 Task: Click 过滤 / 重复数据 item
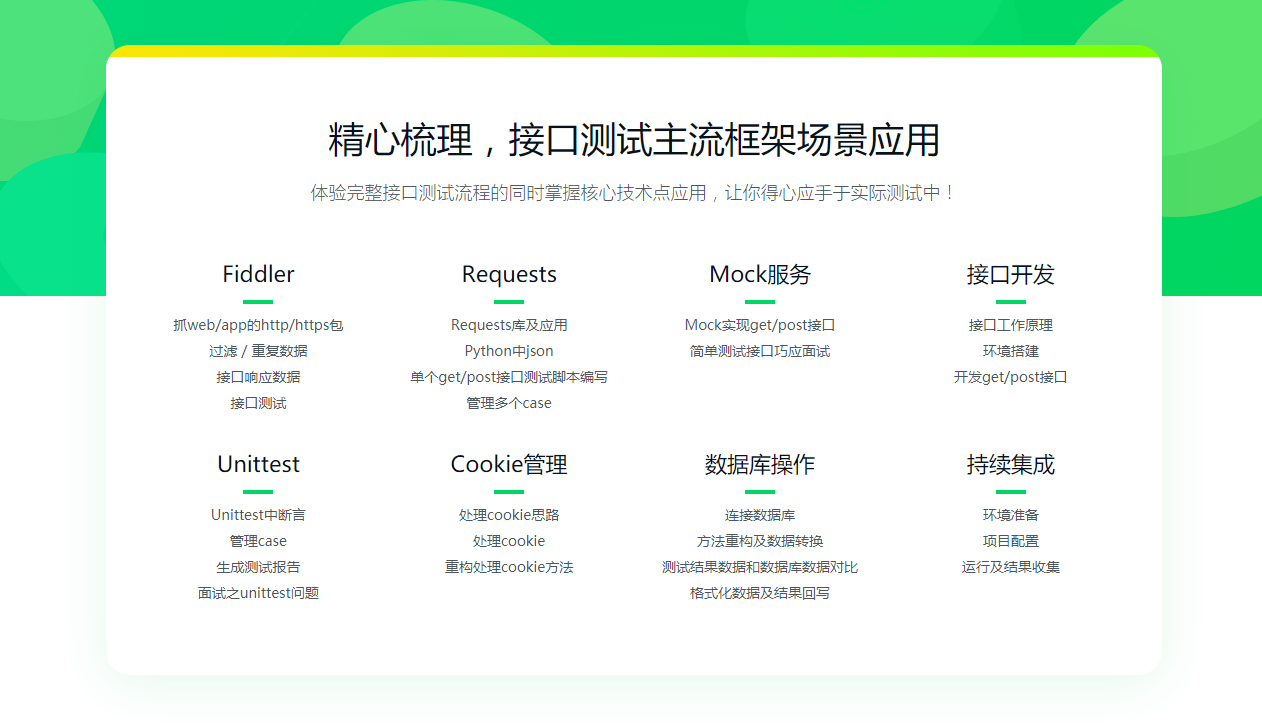pos(258,351)
